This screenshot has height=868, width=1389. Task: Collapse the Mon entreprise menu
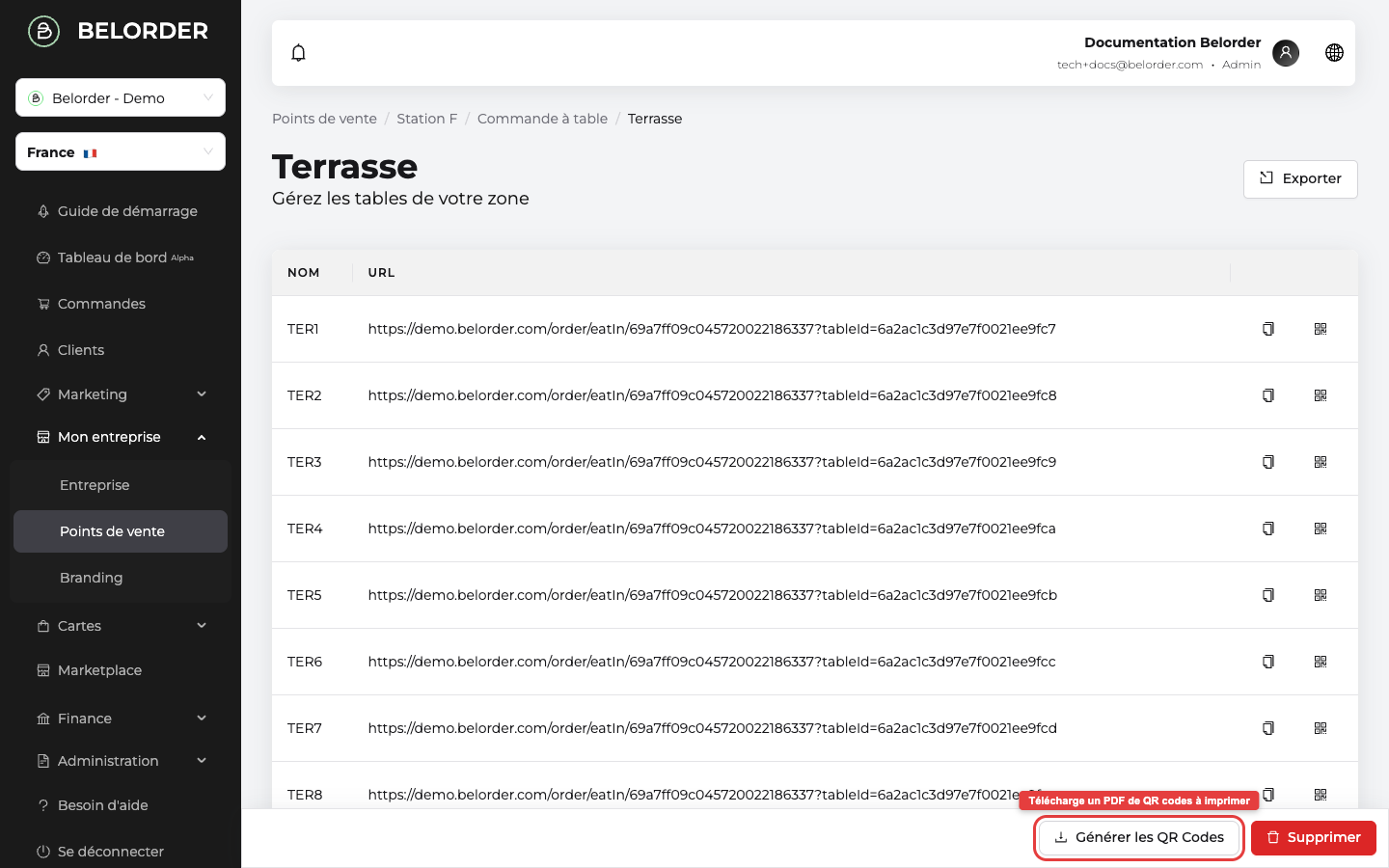tap(121, 437)
